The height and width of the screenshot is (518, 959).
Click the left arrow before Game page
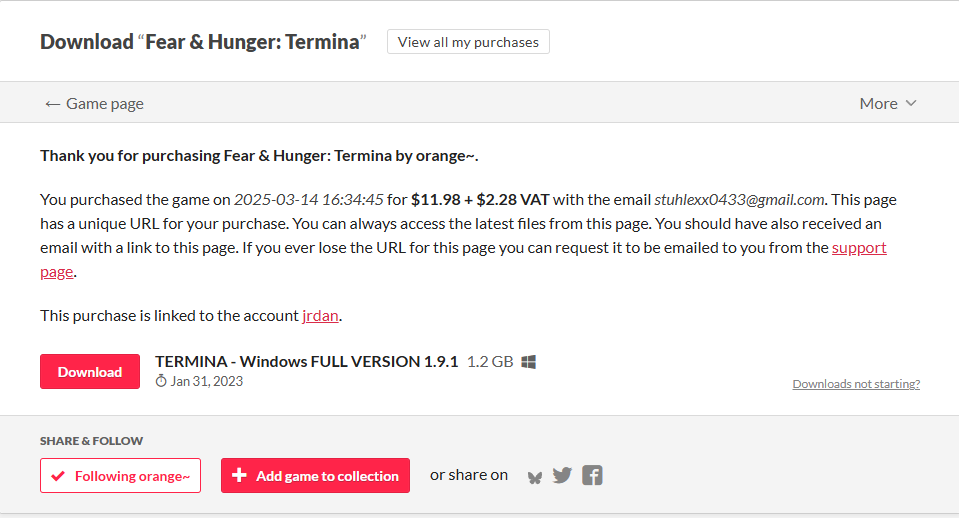[53, 104]
